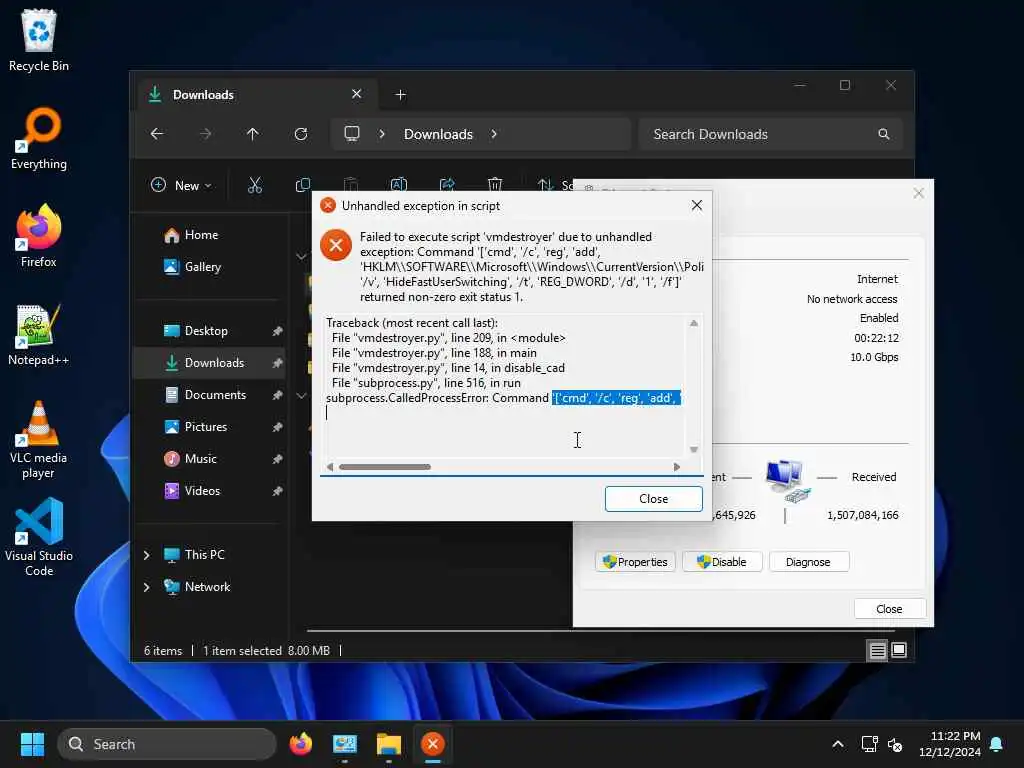Viewport: 1024px width, 768px height.
Task: Click 'line 14, in disable_cad' traceback line
Action: [x=507, y=368]
